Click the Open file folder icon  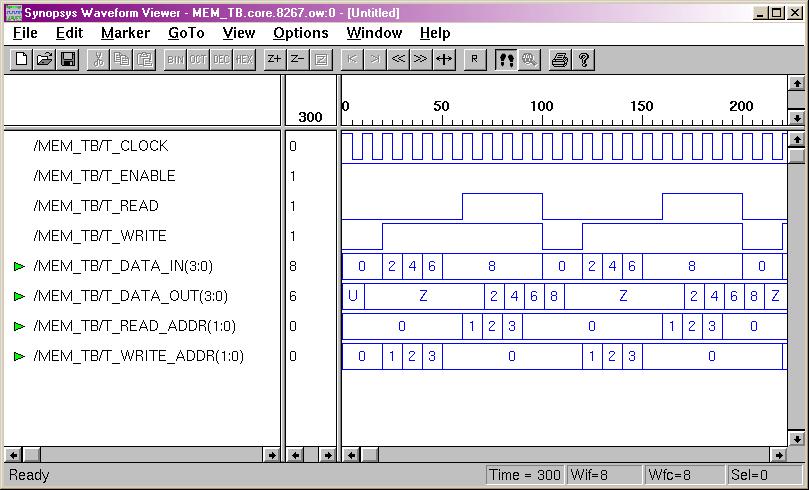coord(44,59)
